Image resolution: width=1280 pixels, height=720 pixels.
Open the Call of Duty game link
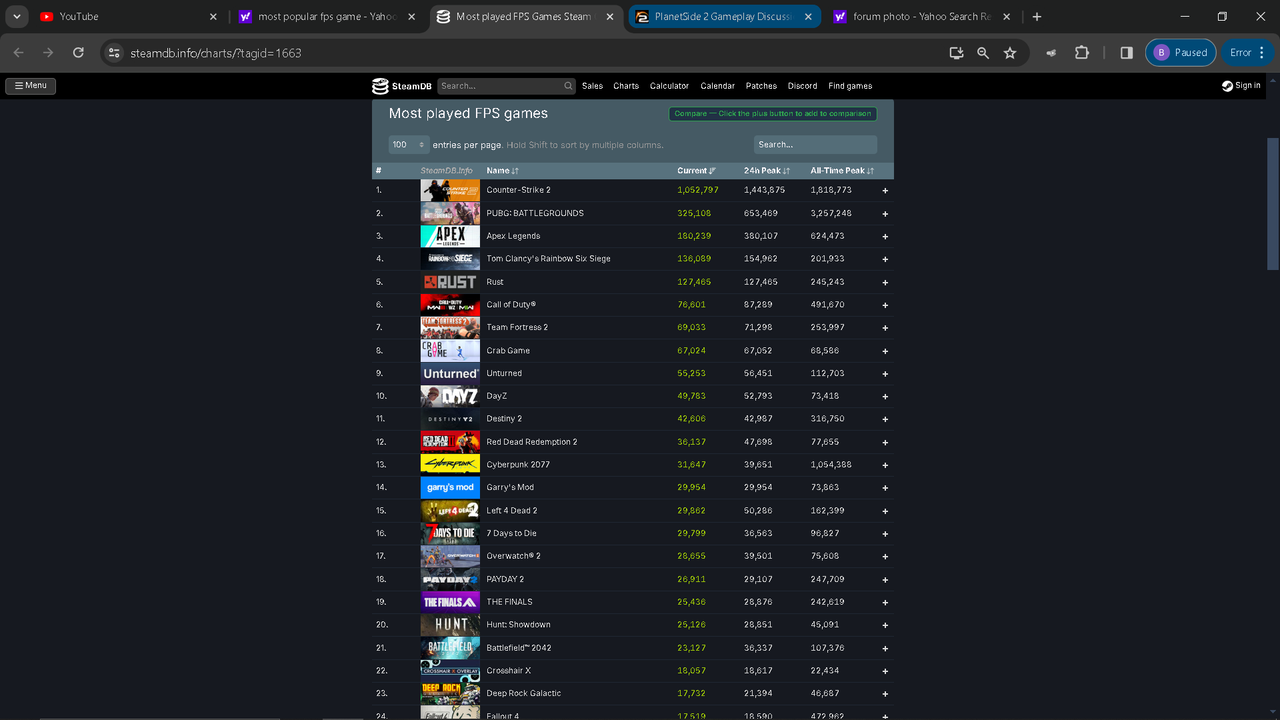(x=511, y=305)
